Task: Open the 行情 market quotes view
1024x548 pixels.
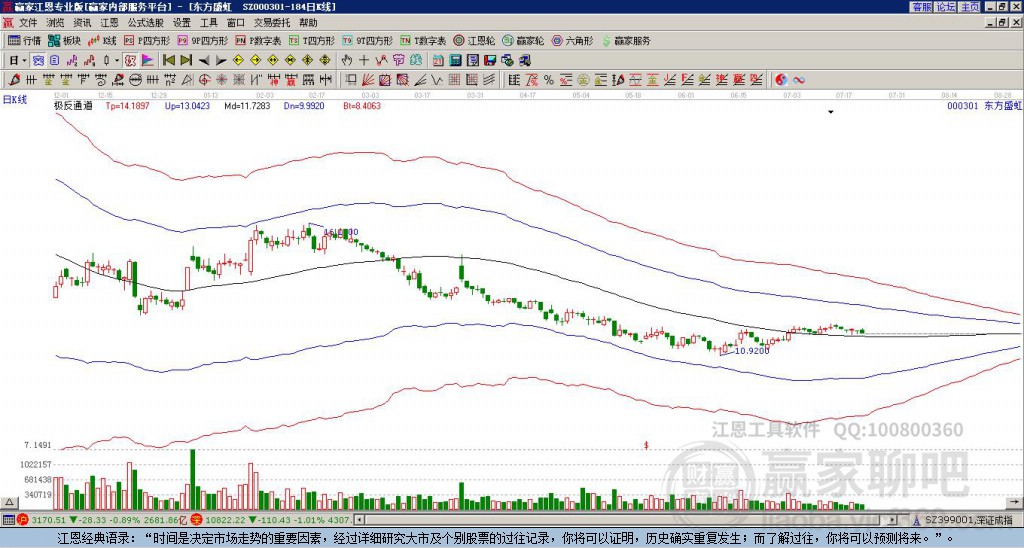Action: (24, 40)
